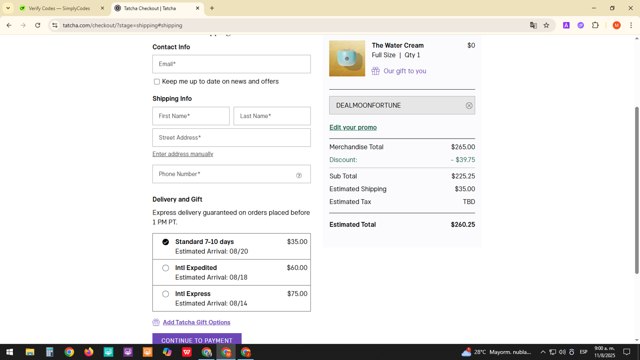Viewport: 640px width, 360px height.
Task: Click the phone number help question-mark icon
Action: pos(299,175)
